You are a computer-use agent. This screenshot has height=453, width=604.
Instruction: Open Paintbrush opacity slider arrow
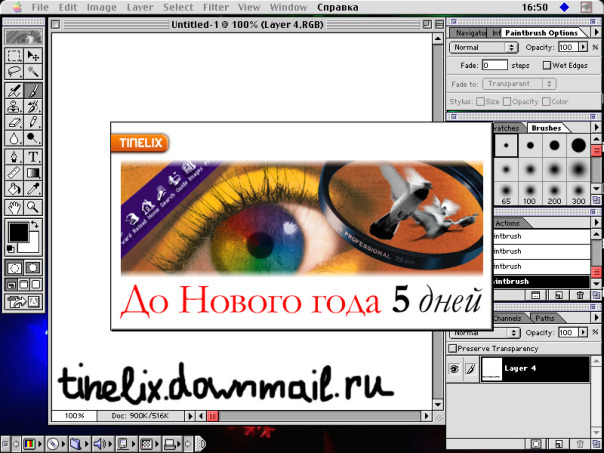[x=583, y=47]
